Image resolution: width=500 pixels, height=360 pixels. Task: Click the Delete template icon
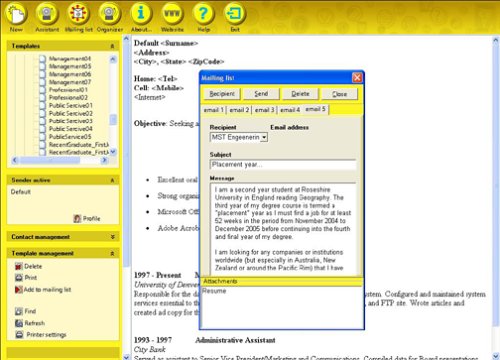point(19,266)
